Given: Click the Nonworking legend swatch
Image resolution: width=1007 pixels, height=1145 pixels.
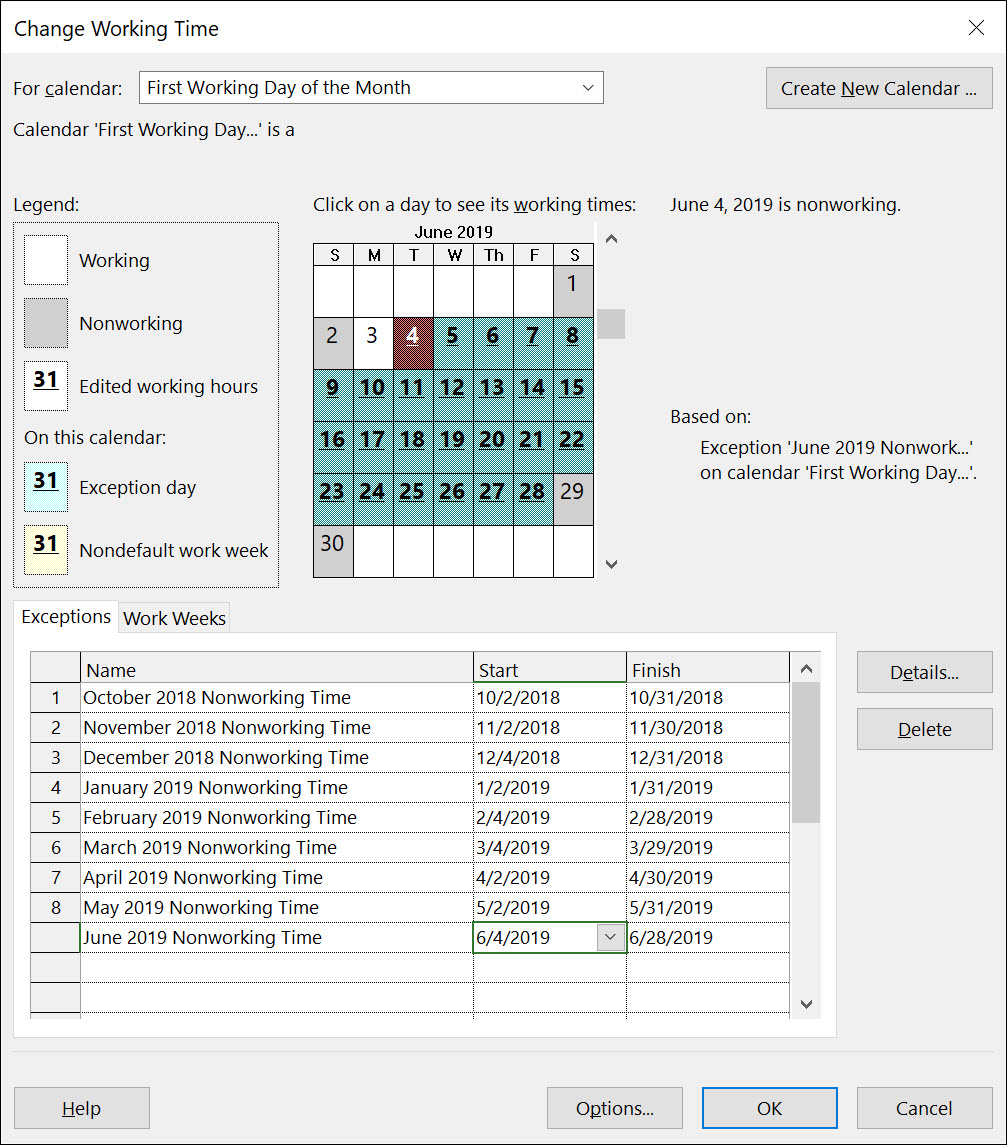Looking at the screenshot, I should point(46,323).
